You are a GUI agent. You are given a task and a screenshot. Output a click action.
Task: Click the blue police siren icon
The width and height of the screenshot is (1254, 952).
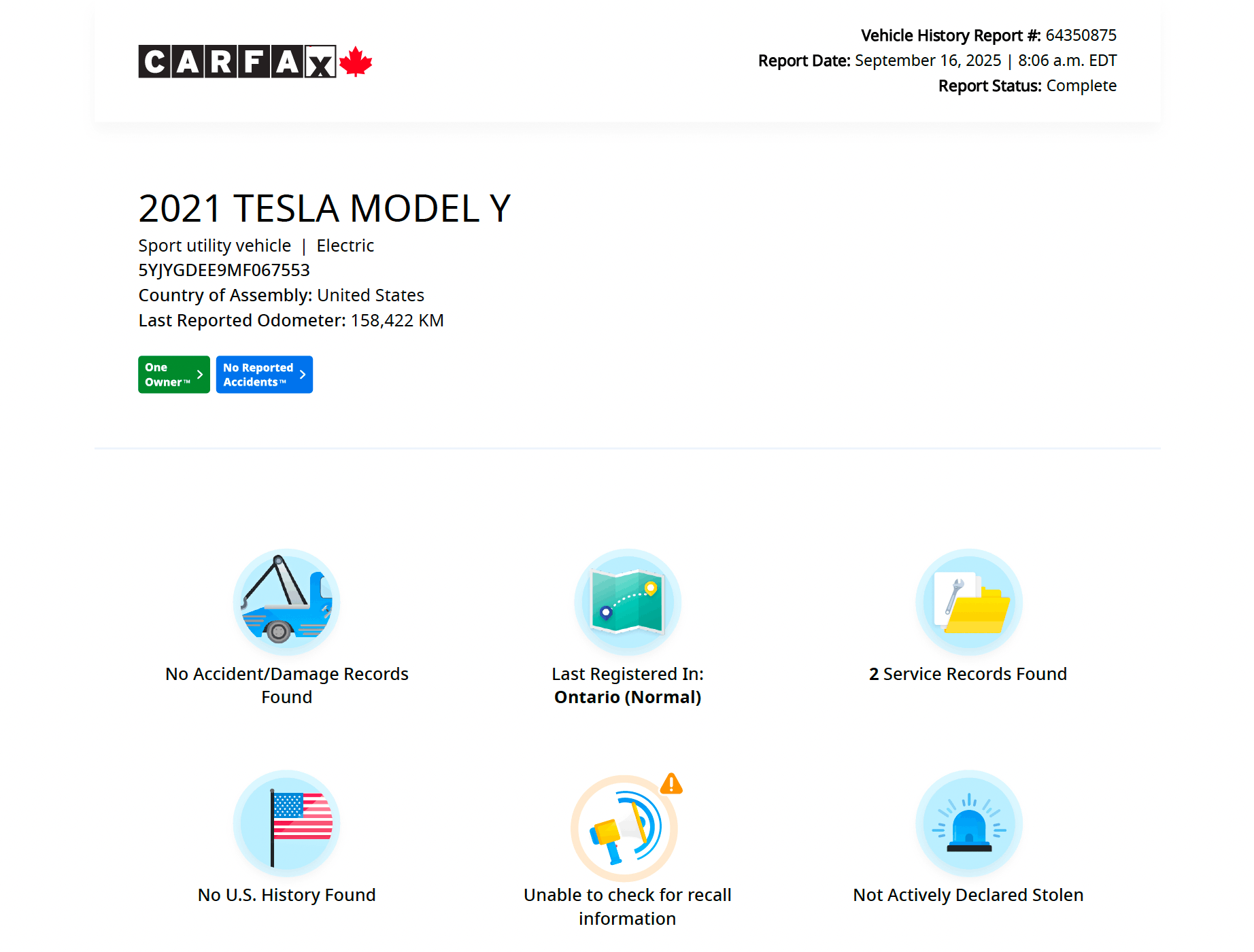pyautogui.click(x=968, y=823)
